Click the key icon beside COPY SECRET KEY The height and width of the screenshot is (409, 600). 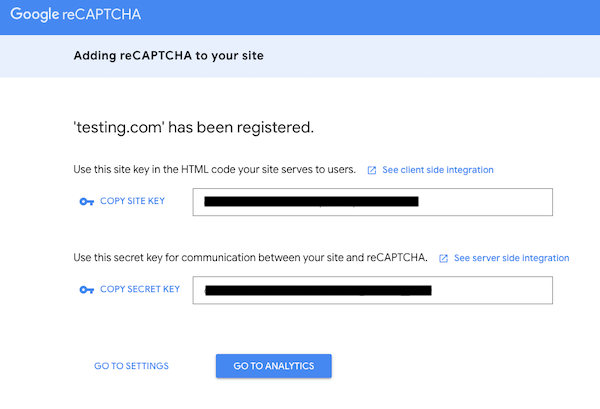(86, 290)
